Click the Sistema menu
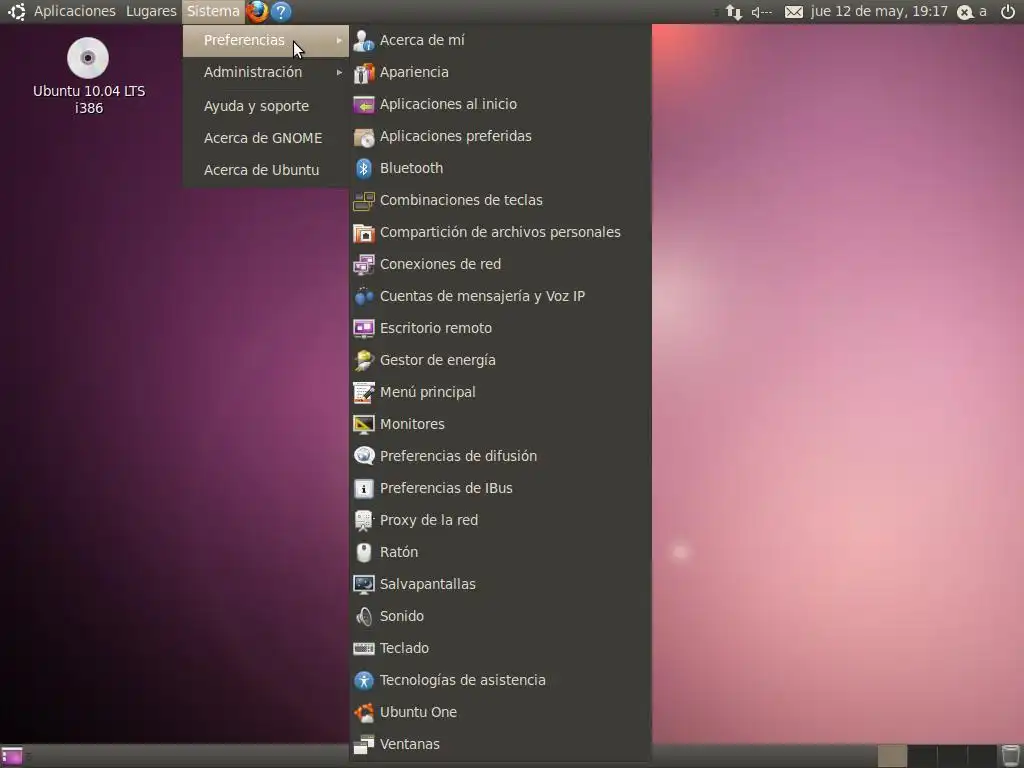This screenshot has height=768, width=1024. [213, 12]
